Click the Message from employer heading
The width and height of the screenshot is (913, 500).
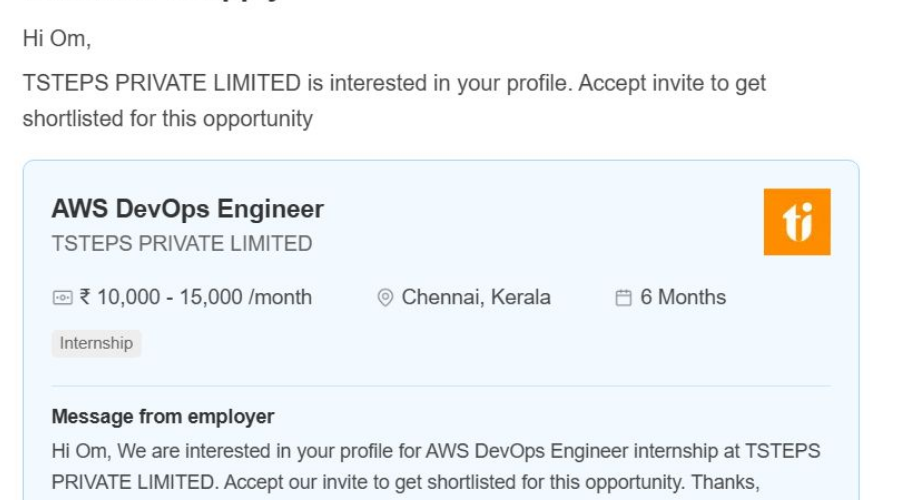[163, 416]
